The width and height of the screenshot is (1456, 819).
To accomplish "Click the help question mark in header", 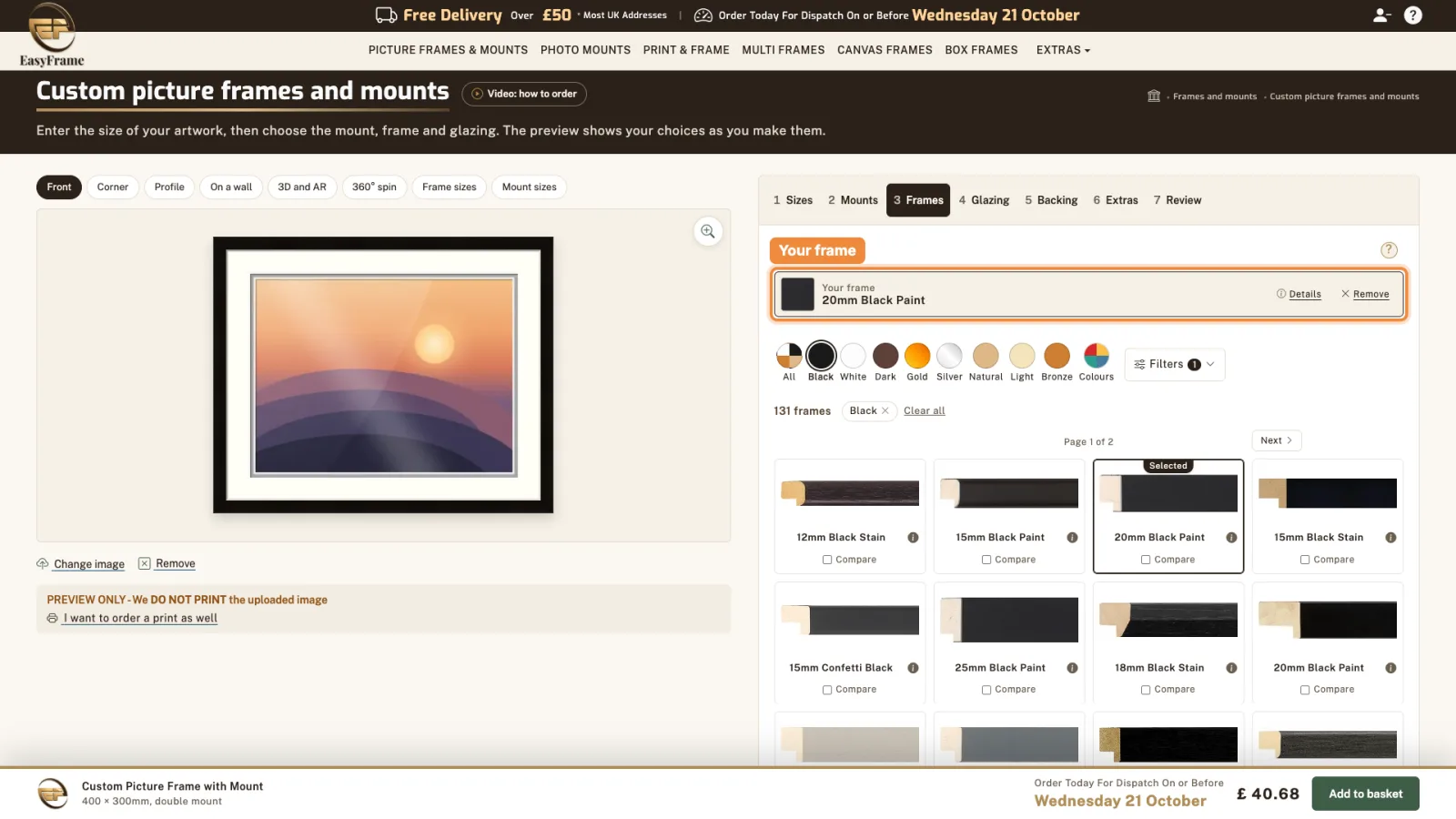I will 1412,15.
